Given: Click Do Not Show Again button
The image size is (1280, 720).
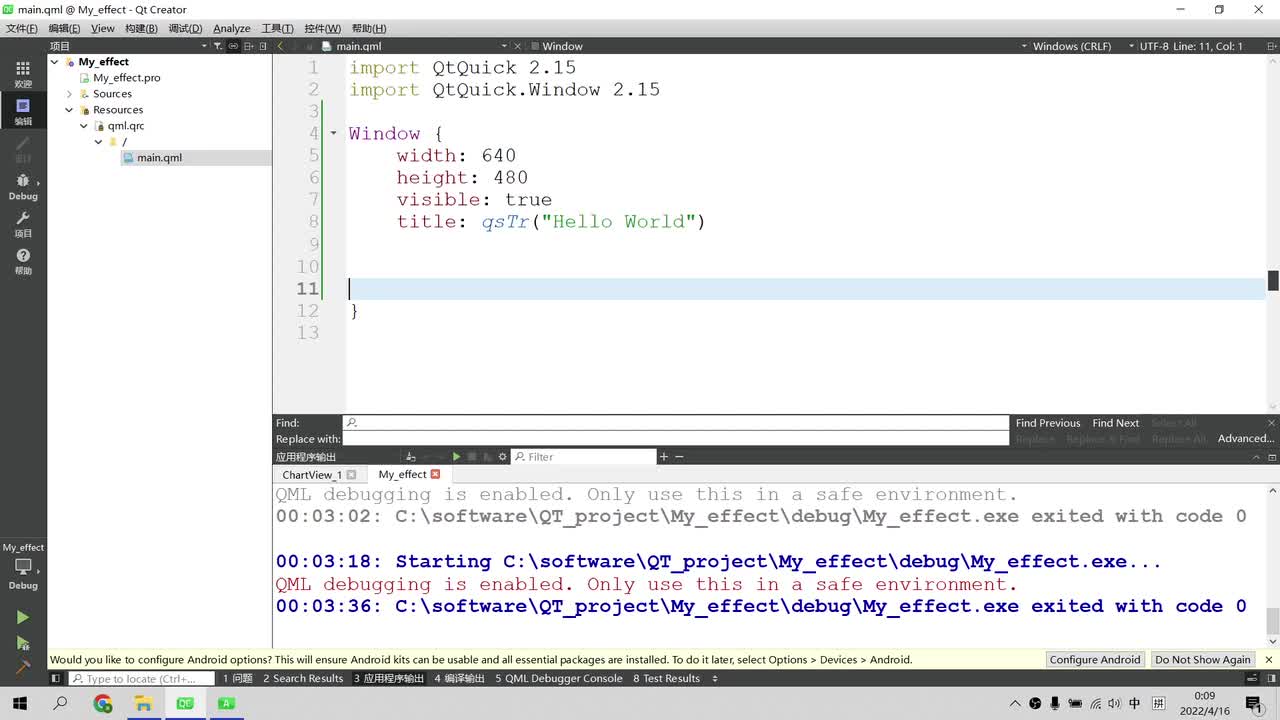Looking at the screenshot, I should tap(1203, 660).
